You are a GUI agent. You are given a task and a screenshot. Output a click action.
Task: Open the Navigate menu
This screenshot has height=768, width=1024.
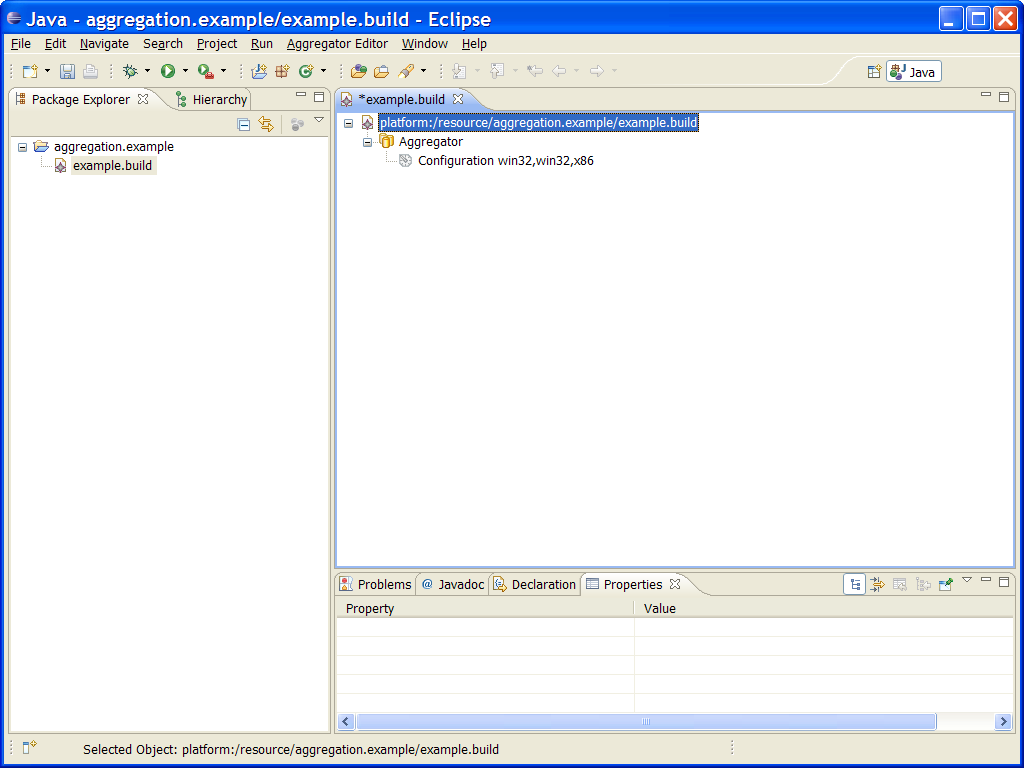click(x=104, y=44)
